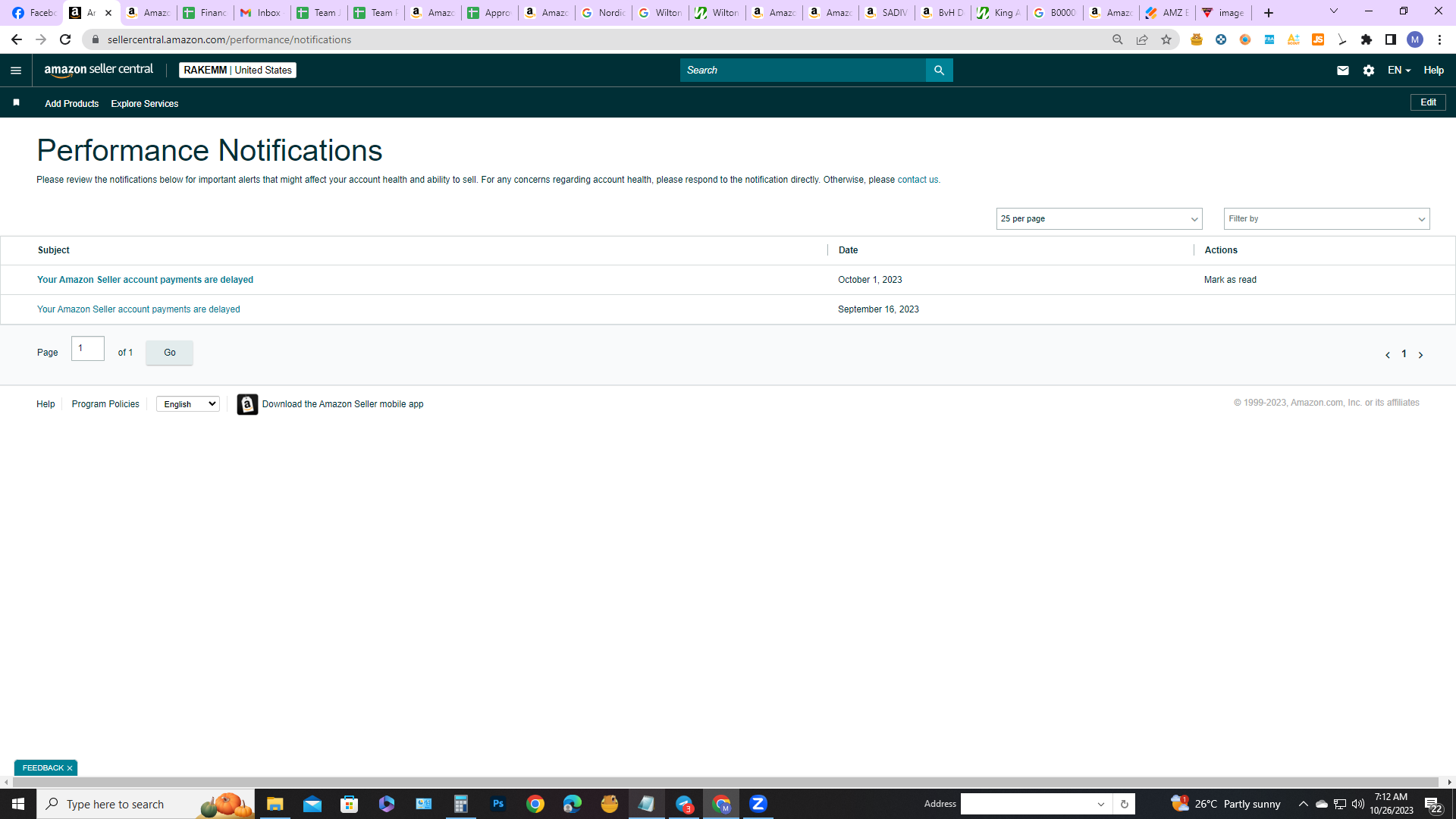Click the browser address bar URL
1456x819 pixels.
point(229,39)
